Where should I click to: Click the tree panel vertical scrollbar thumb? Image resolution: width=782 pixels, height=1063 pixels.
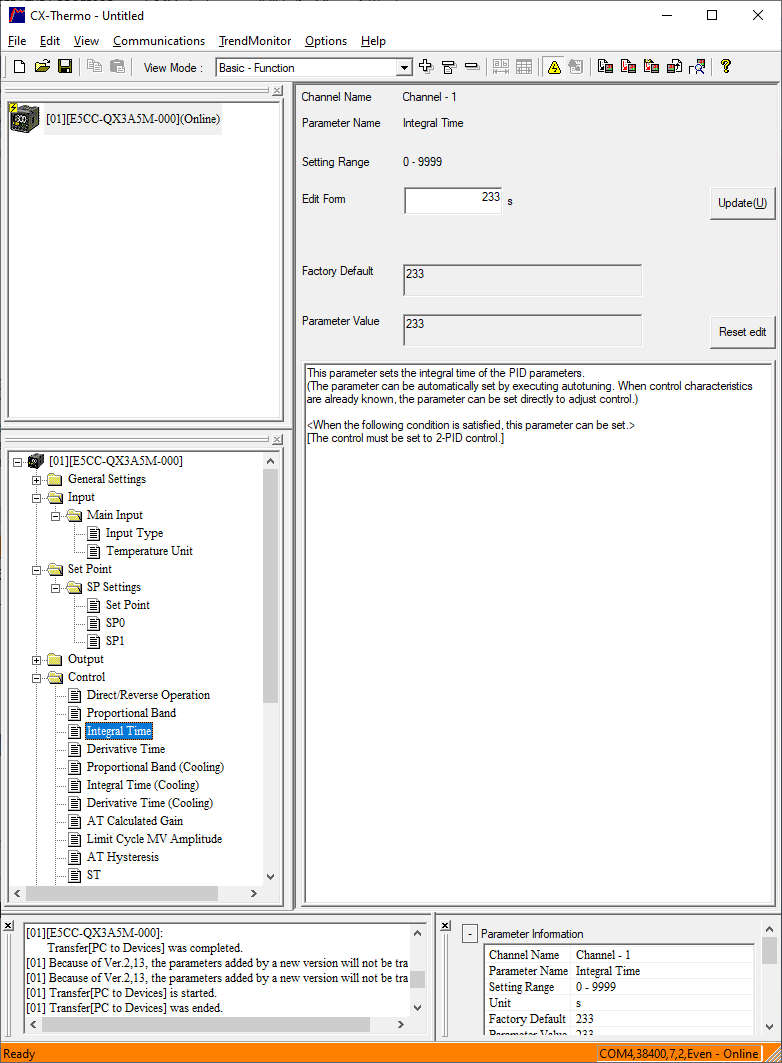[270, 586]
